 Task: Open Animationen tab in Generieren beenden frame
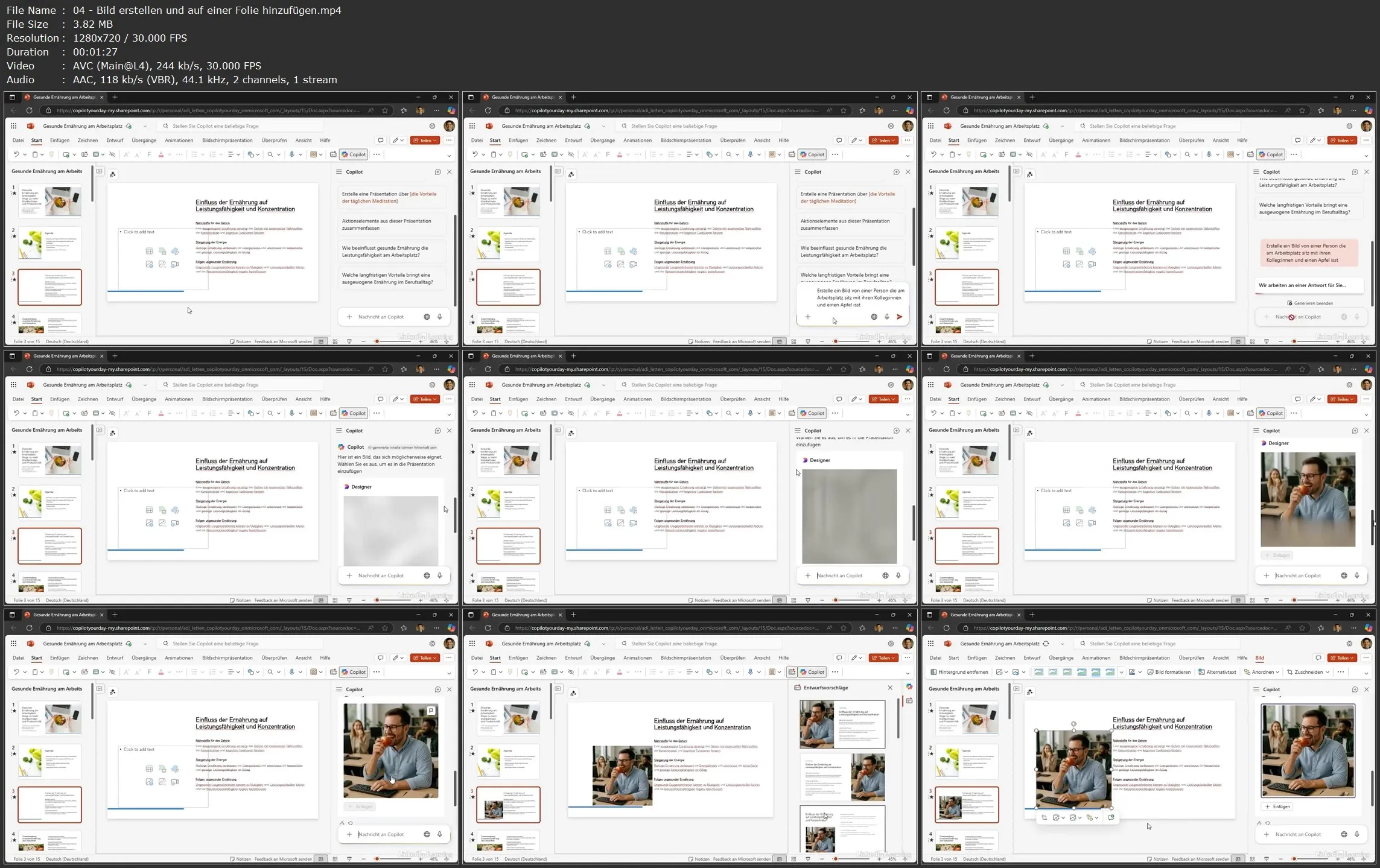1096,141
